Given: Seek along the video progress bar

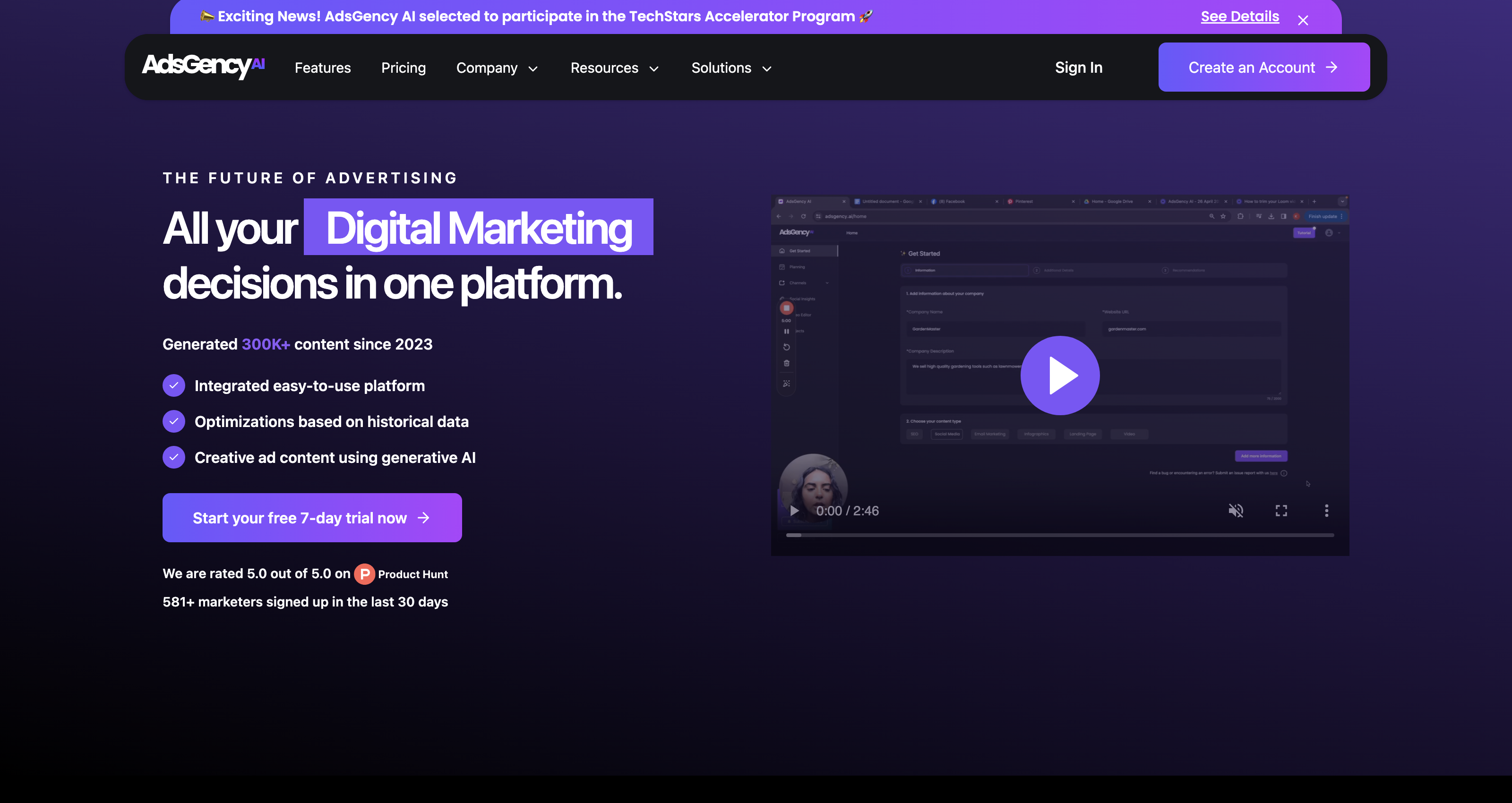Looking at the screenshot, I should pyautogui.click(x=1060, y=535).
